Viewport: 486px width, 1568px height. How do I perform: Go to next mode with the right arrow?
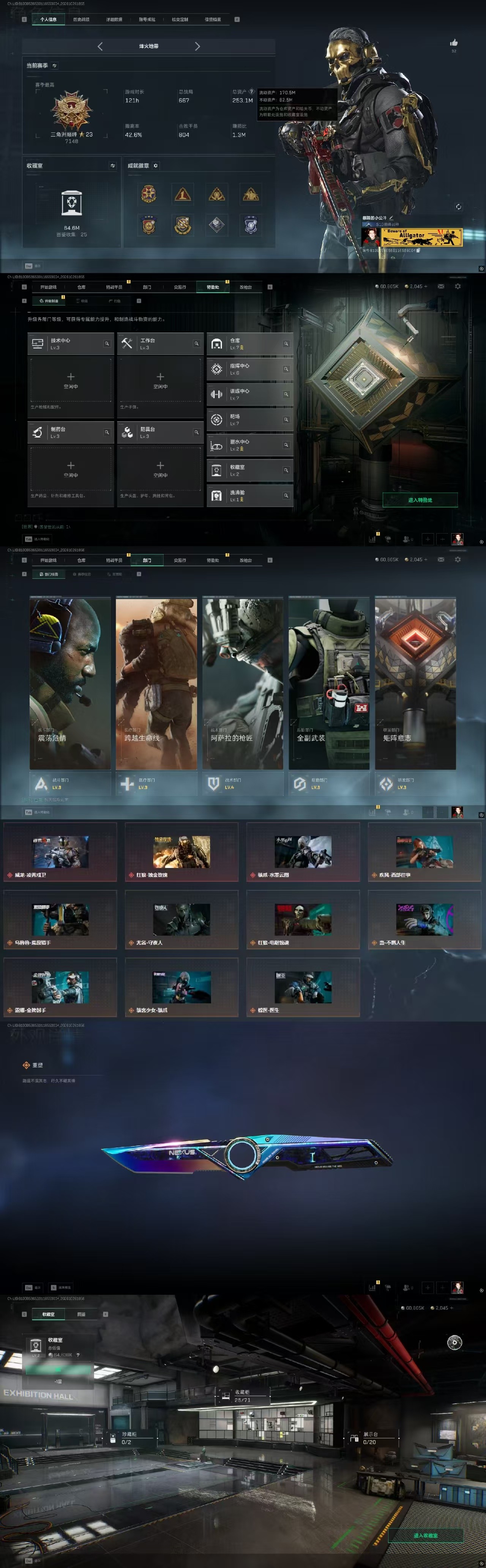pyautogui.click(x=197, y=46)
